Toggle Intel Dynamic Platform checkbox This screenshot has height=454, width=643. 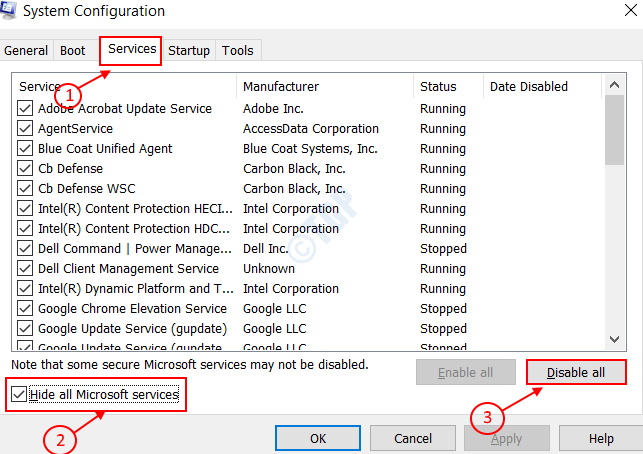(25, 289)
